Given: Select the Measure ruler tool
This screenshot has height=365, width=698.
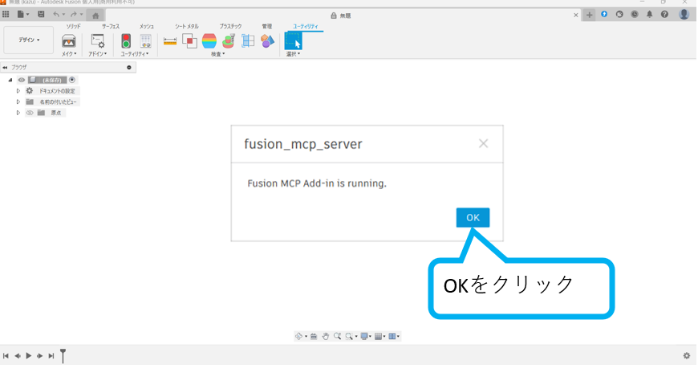Looking at the screenshot, I should coord(170,41).
